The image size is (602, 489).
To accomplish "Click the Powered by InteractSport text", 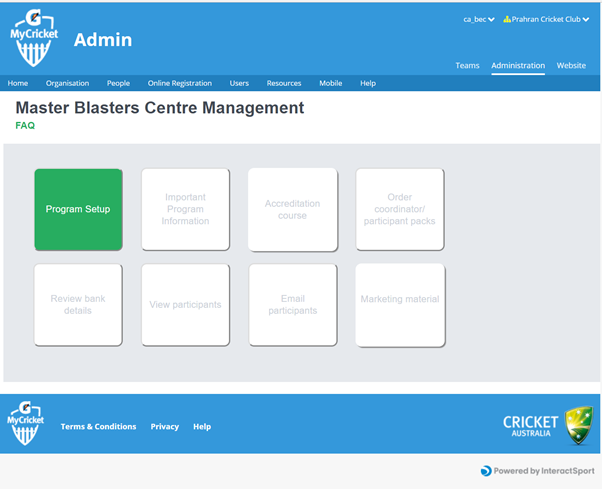I will pos(544,471).
